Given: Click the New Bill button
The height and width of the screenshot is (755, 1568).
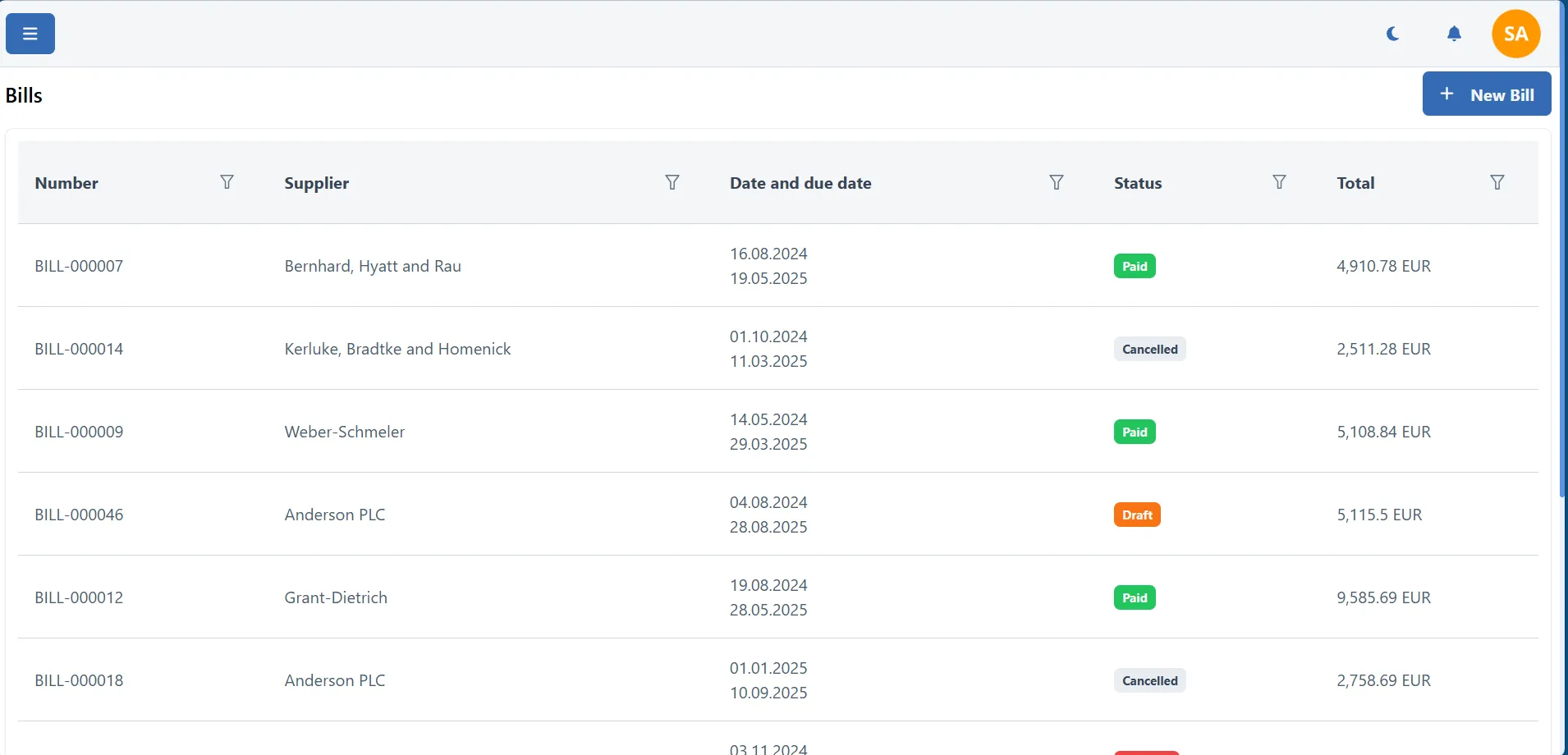Looking at the screenshot, I should pyautogui.click(x=1486, y=94).
